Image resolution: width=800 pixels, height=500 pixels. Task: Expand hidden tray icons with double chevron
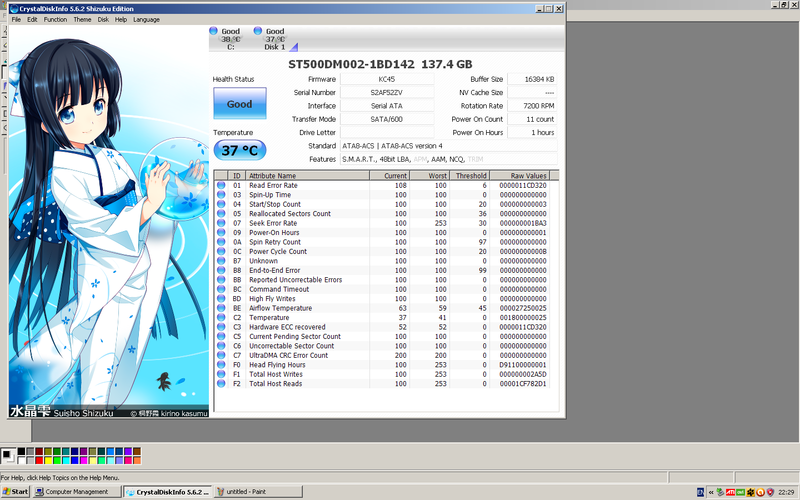click(711, 492)
